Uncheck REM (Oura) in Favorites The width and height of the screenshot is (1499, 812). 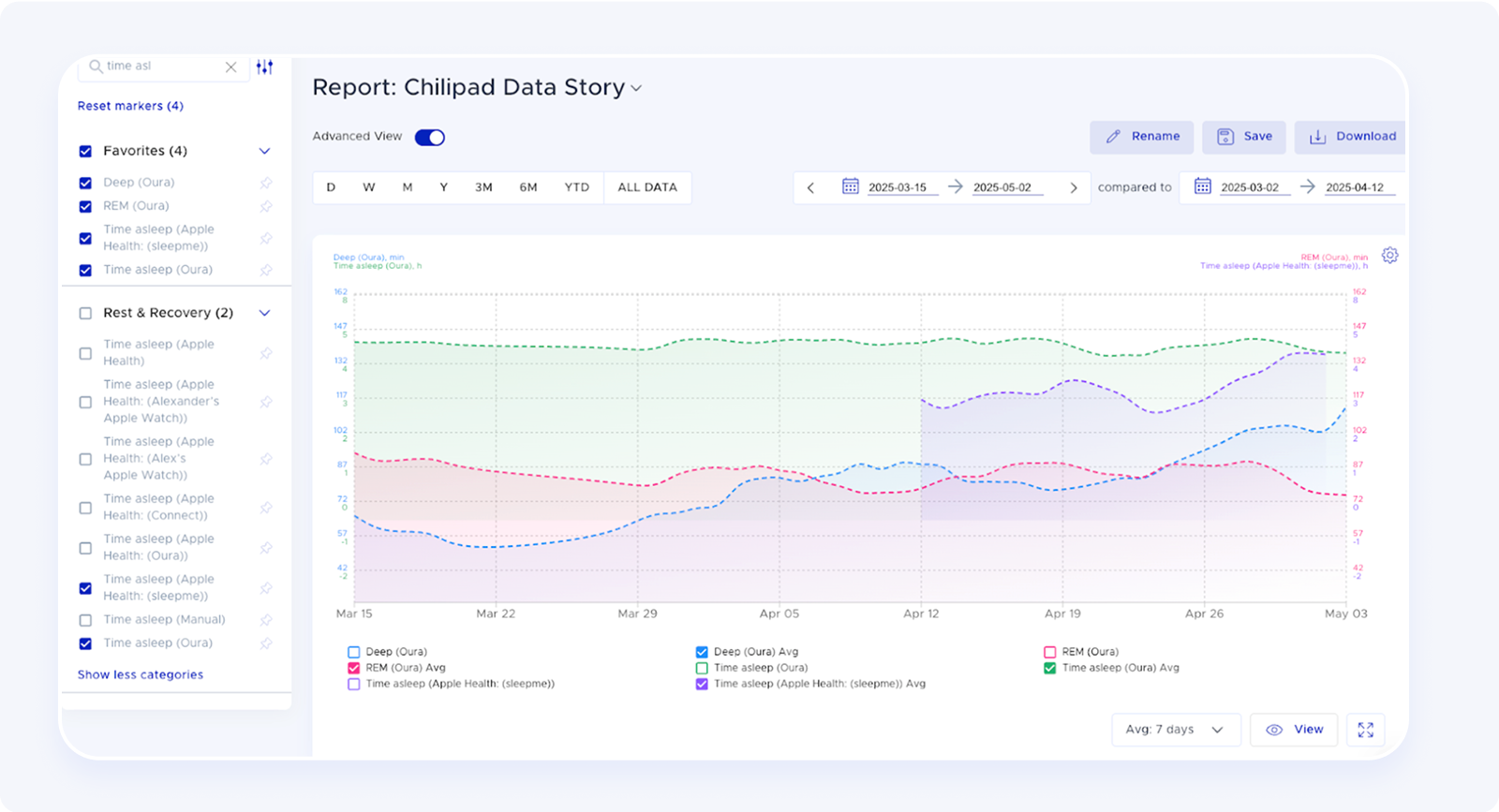click(x=85, y=206)
